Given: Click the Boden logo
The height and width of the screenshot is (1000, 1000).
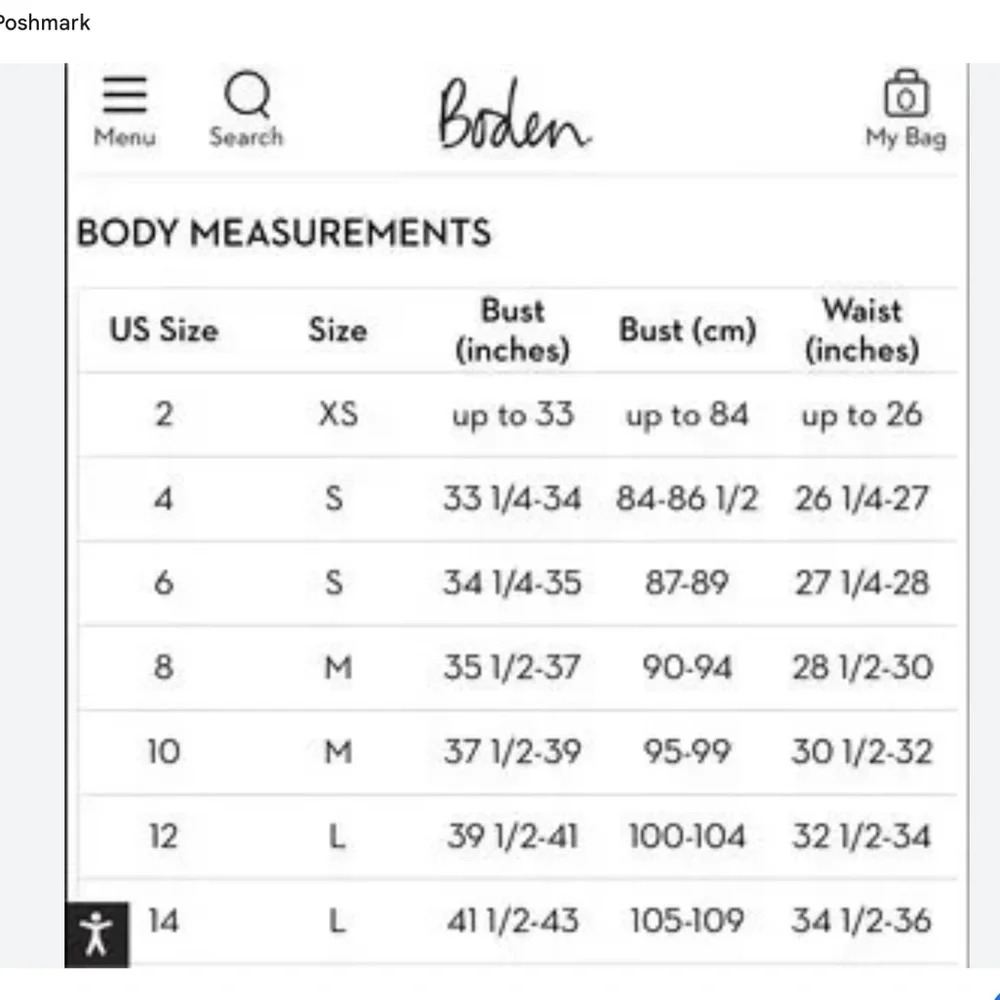Looking at the screenshot, I should (514, 115).
